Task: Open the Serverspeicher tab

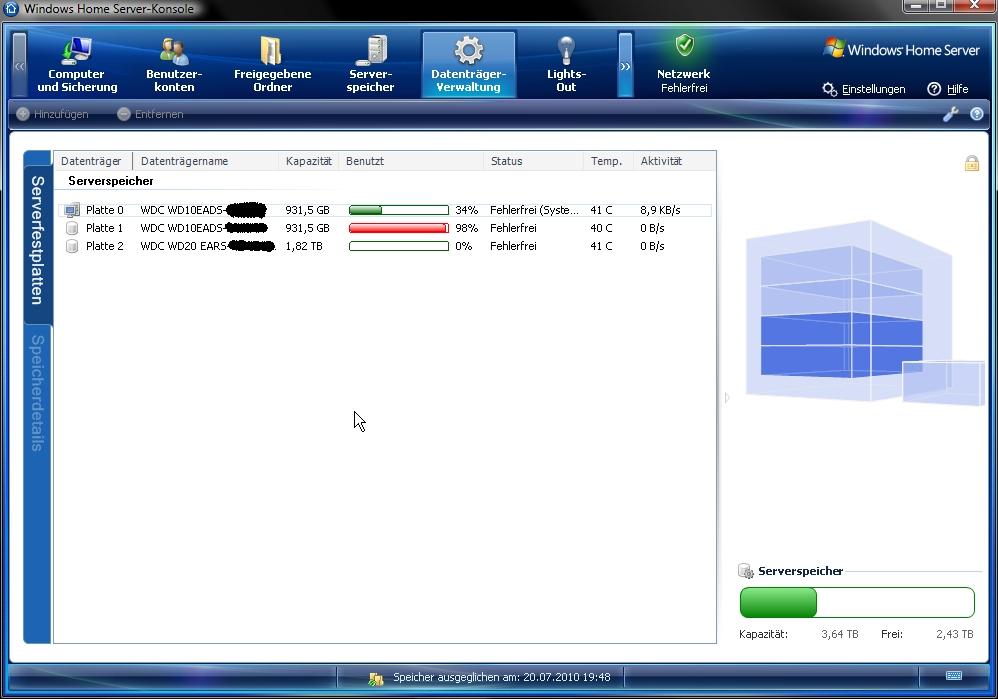Action: click(370, 65)
